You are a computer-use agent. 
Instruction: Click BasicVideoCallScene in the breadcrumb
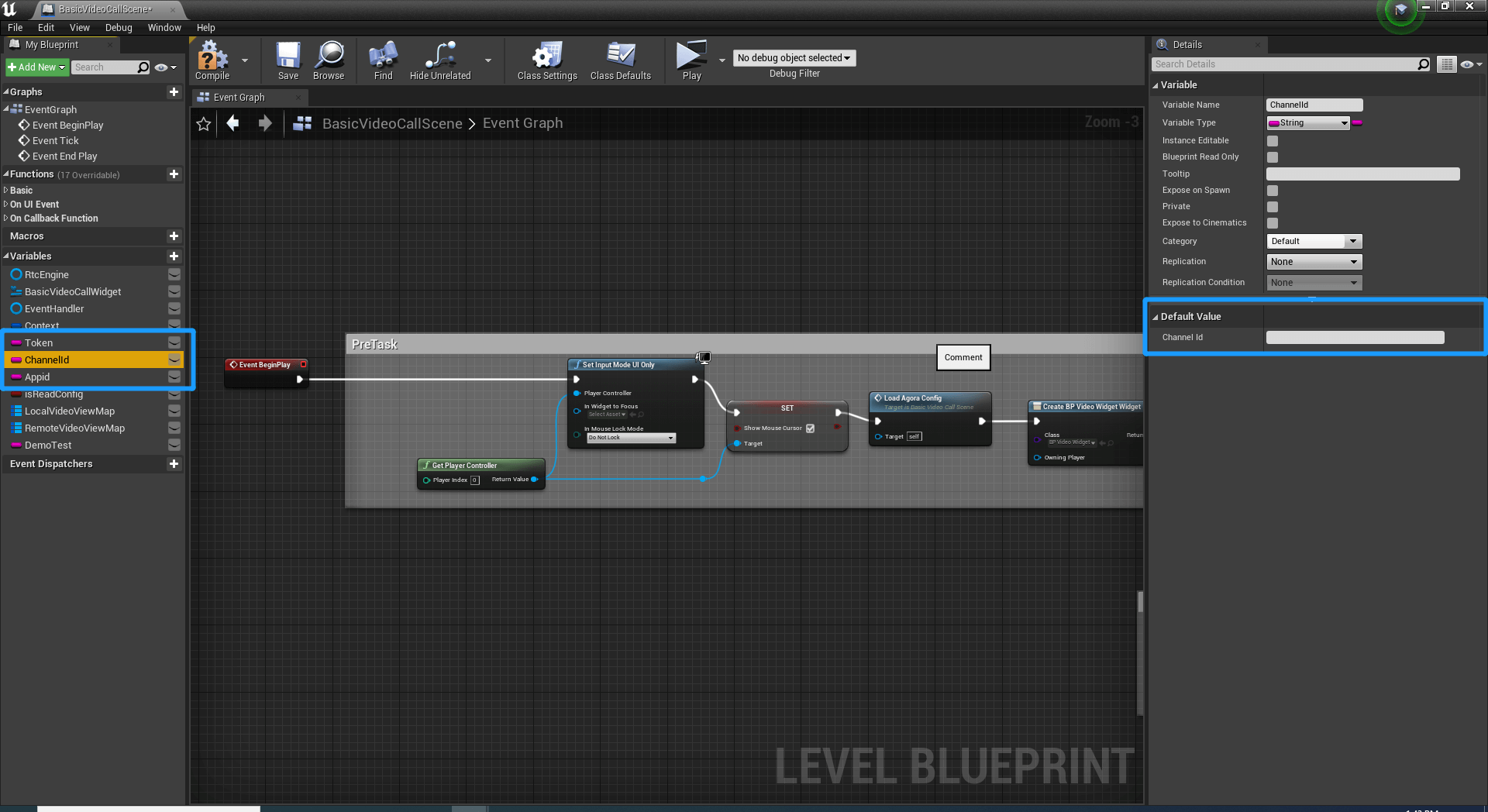392,124
